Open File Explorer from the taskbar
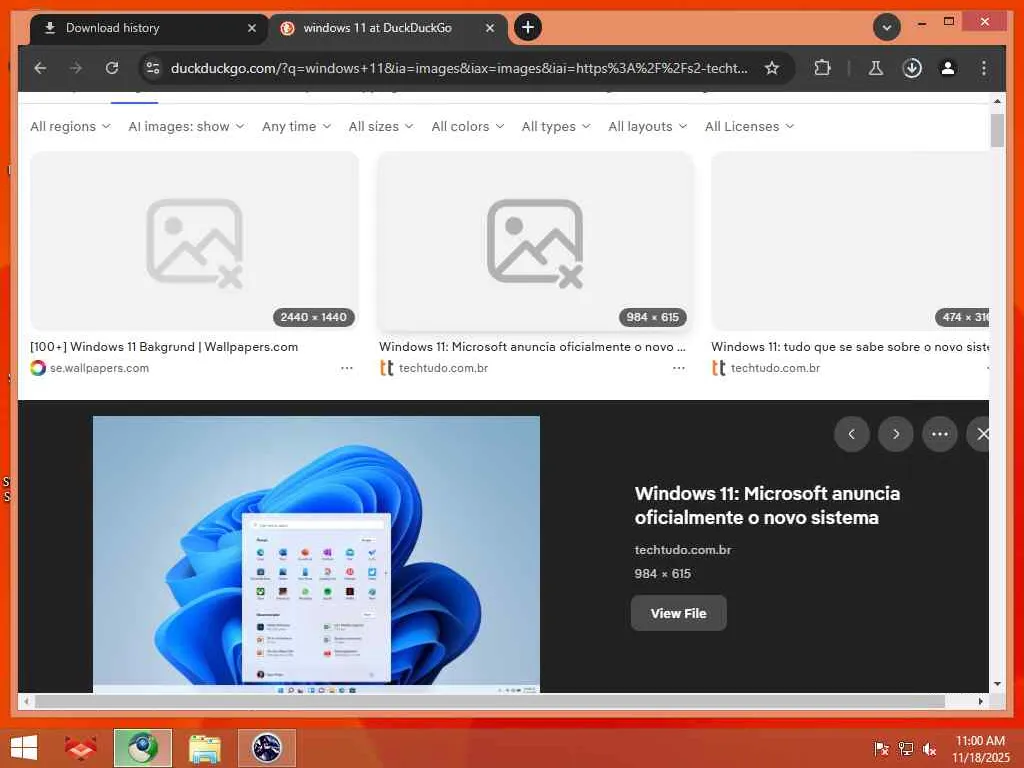Viewport: 1024px width, 768px height. pos(205,748)
